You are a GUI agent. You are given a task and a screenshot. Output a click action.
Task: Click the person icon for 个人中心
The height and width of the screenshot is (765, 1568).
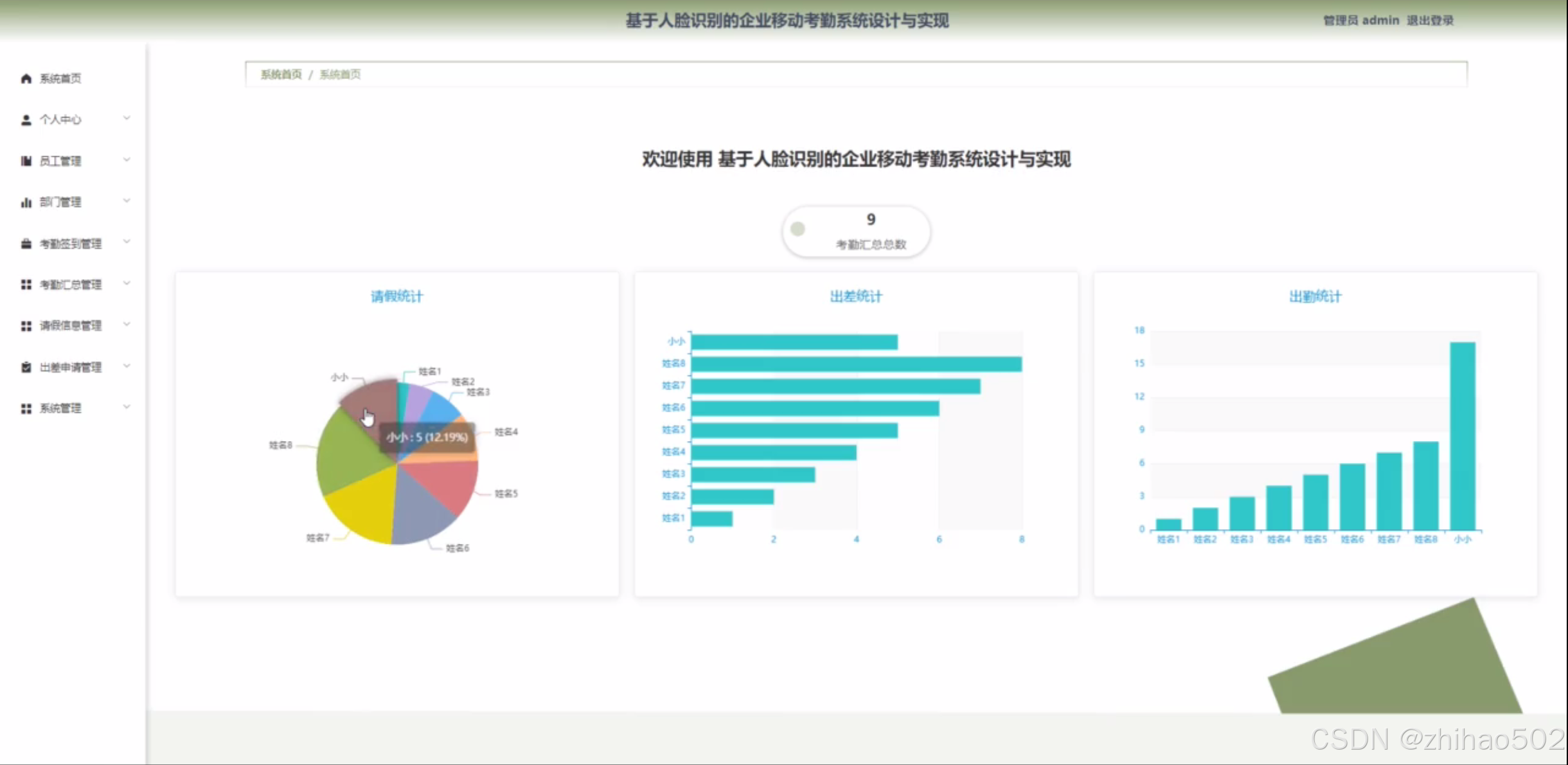click(26, 120)
